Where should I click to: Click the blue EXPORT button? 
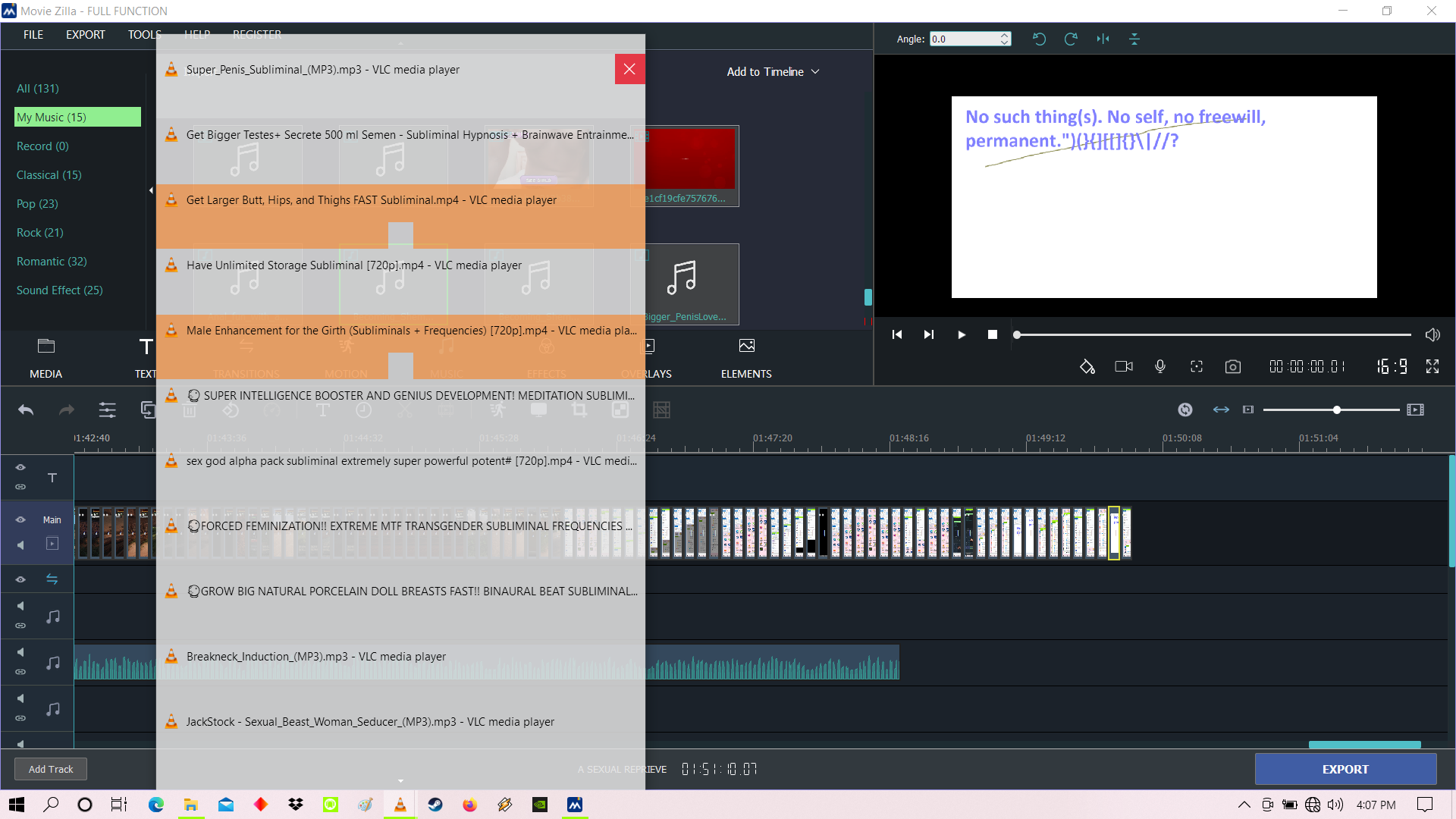pos(1345,769)
